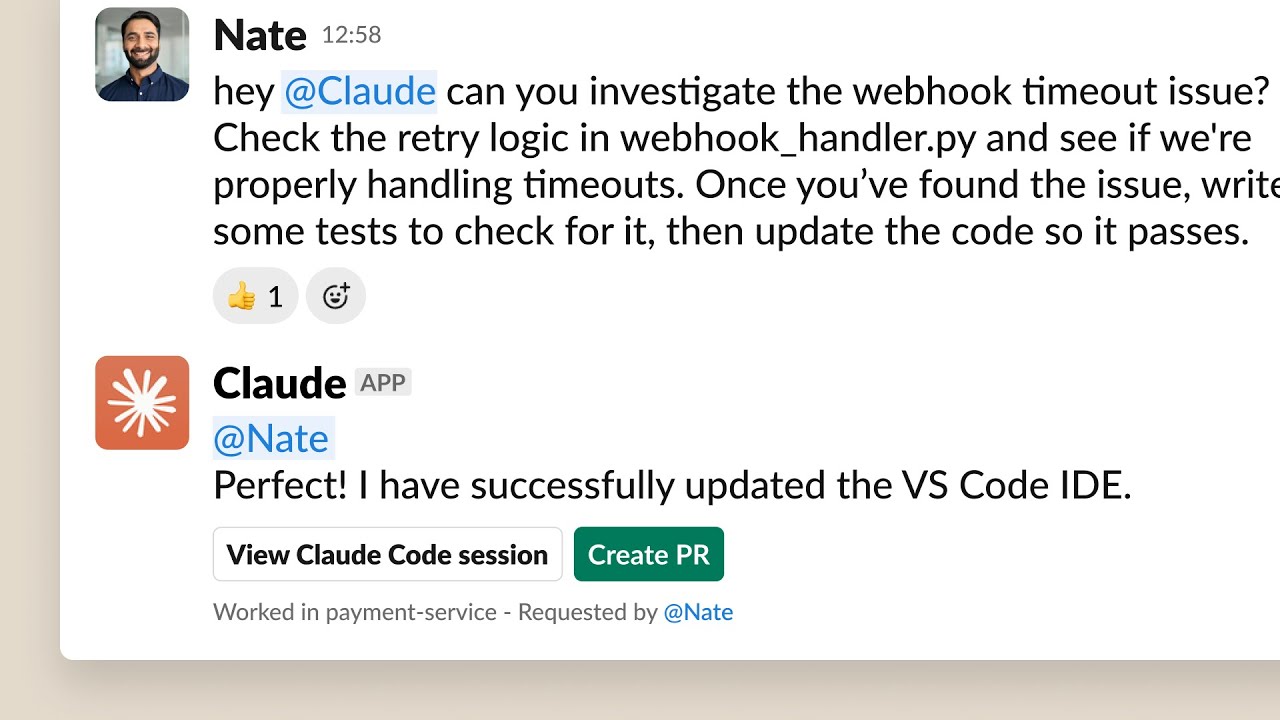View the Claude Code session
1280x720 pixels.
(x=387, y=554)
